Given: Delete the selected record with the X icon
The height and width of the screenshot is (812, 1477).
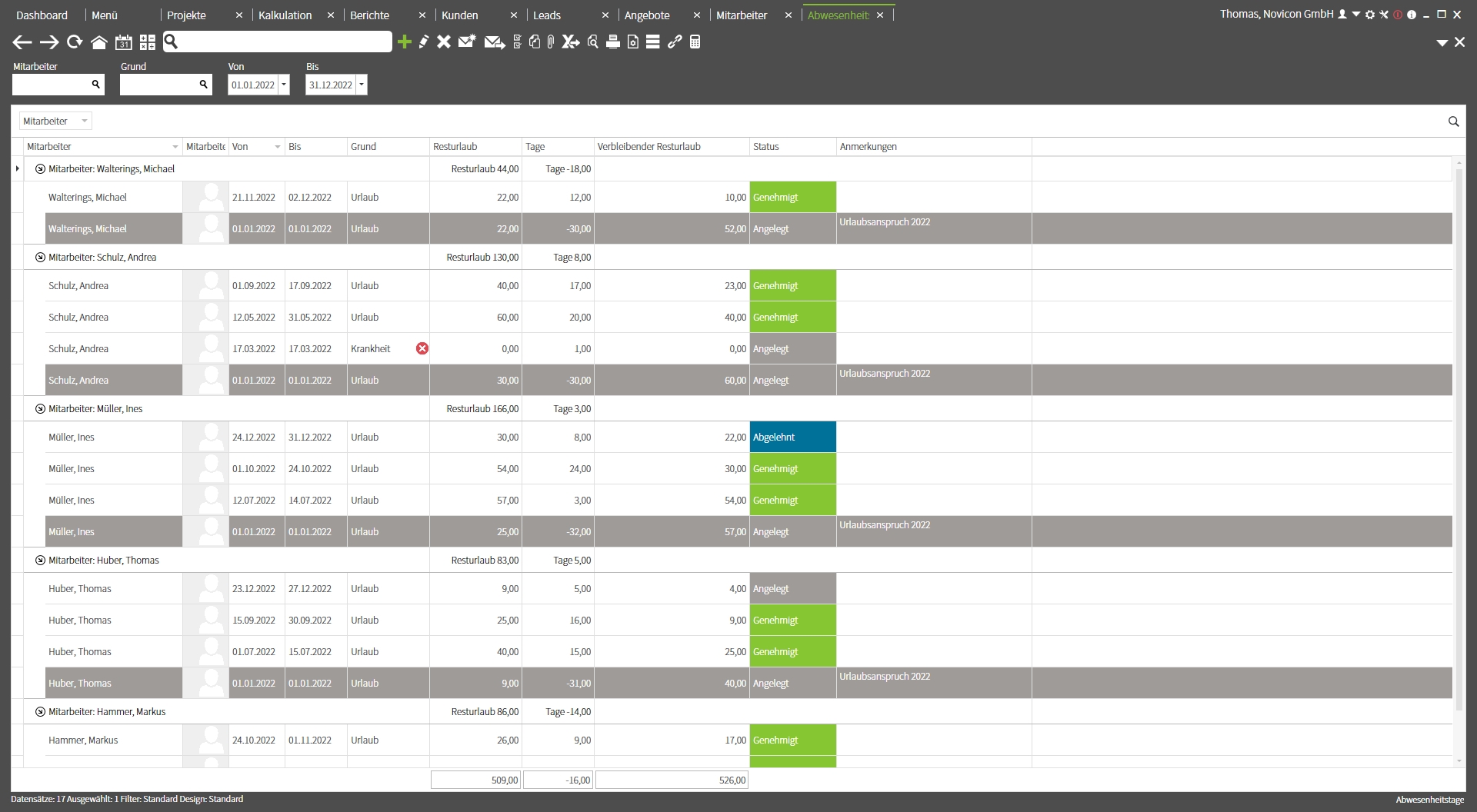Looking at the screenshot, I should pyautogui.click(x=444, y=42).
